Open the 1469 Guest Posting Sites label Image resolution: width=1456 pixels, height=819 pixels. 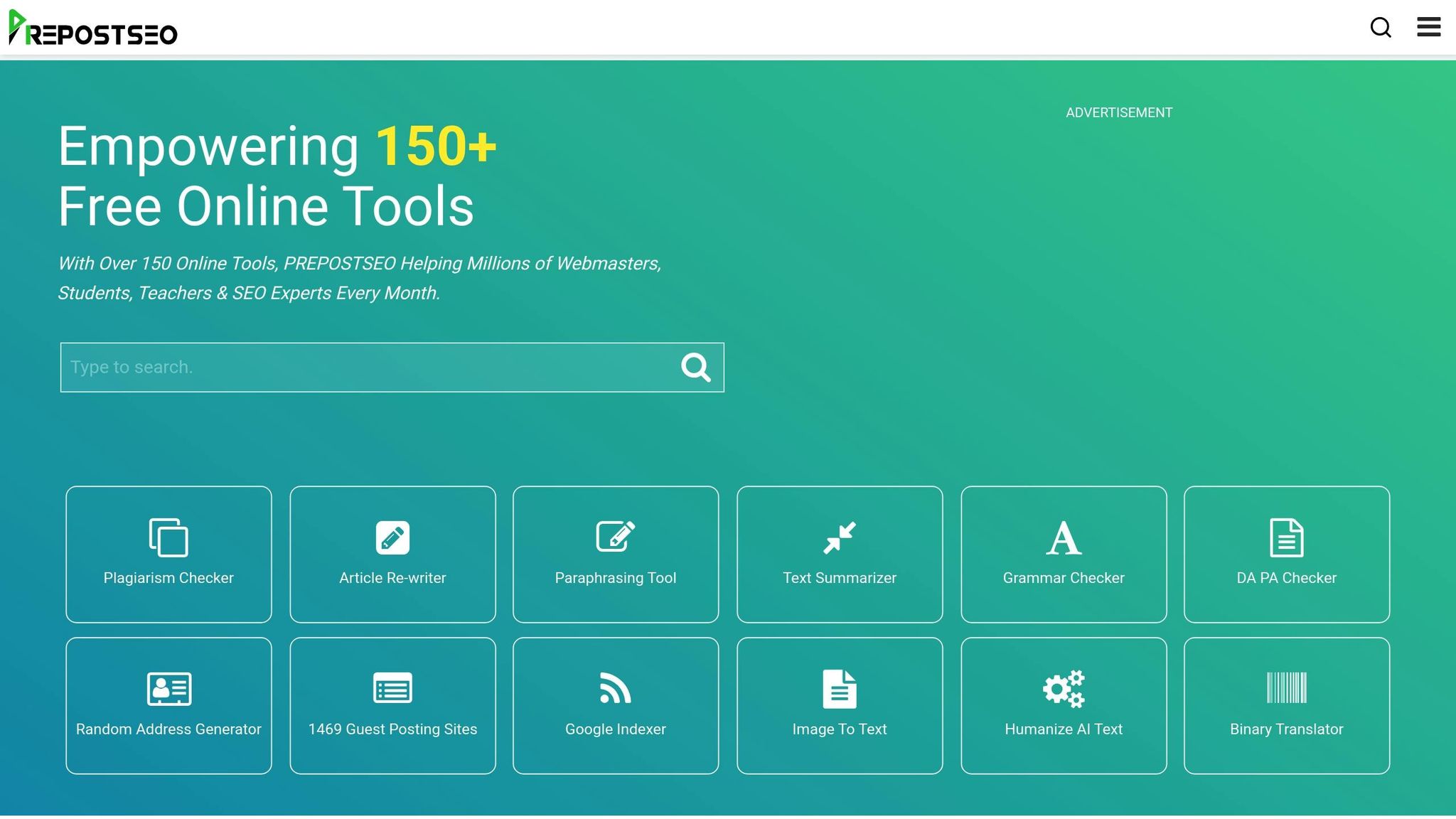[392, 729]
